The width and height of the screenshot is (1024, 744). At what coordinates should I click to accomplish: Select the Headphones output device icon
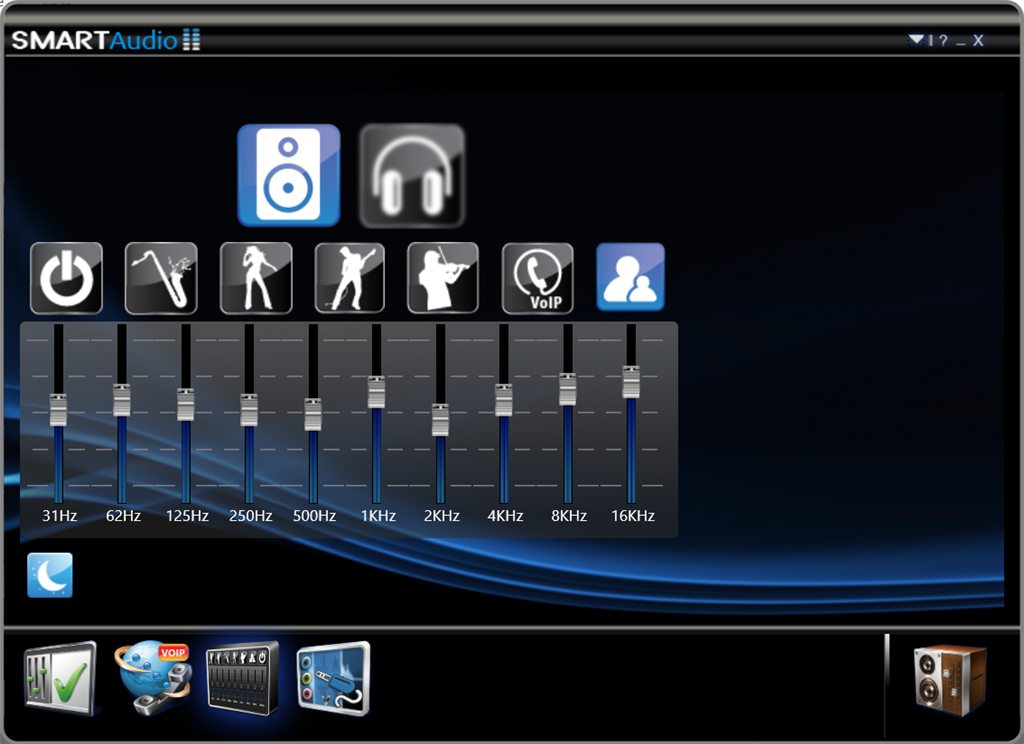pos(412,175)
